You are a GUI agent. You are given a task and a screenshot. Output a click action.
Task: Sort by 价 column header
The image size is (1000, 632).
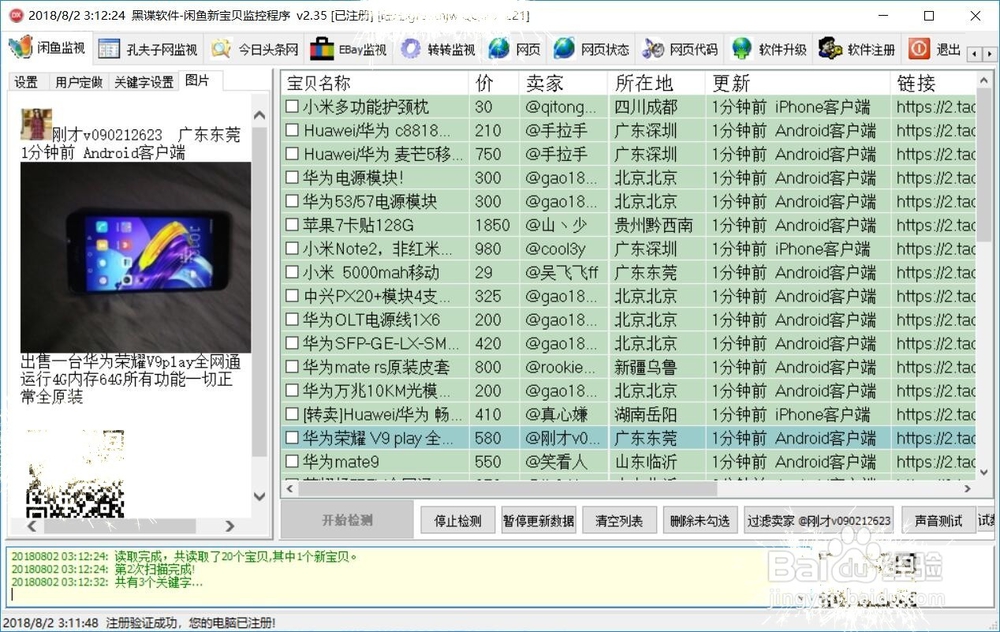pos(494,83)
